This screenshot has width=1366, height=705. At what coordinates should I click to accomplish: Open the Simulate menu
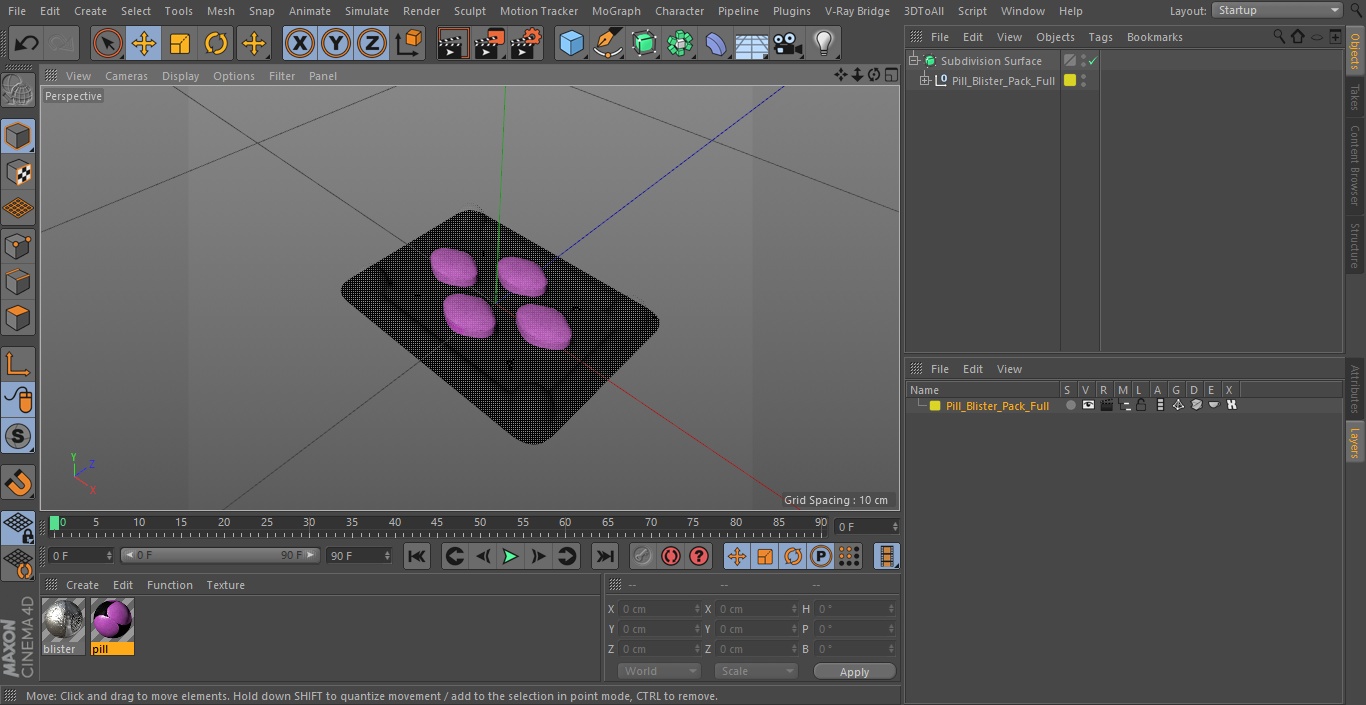click(x=366, y=10)
